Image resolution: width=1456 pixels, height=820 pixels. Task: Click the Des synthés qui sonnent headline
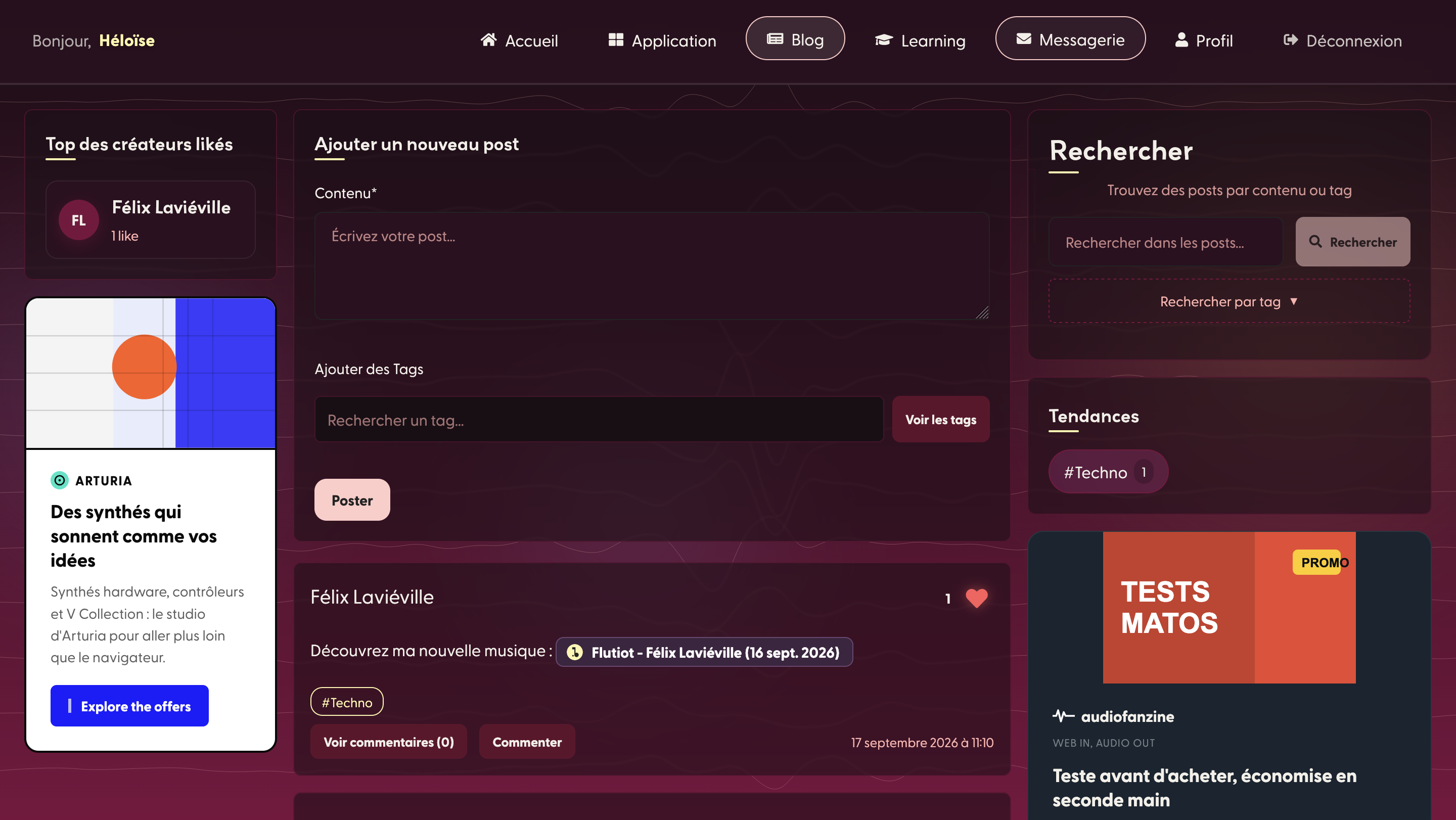click(133, 536)
